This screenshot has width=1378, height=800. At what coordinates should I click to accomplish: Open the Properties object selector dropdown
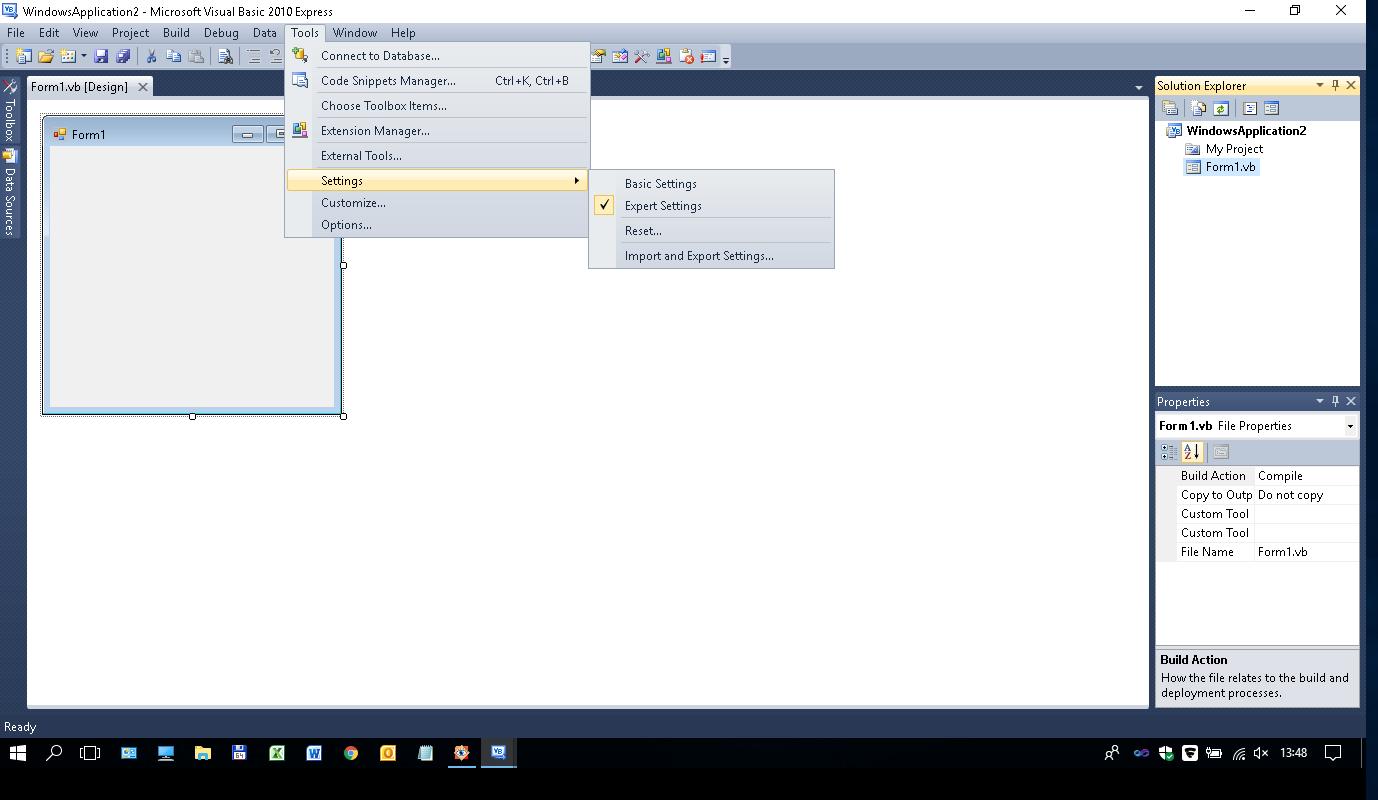pos(1349,426)
